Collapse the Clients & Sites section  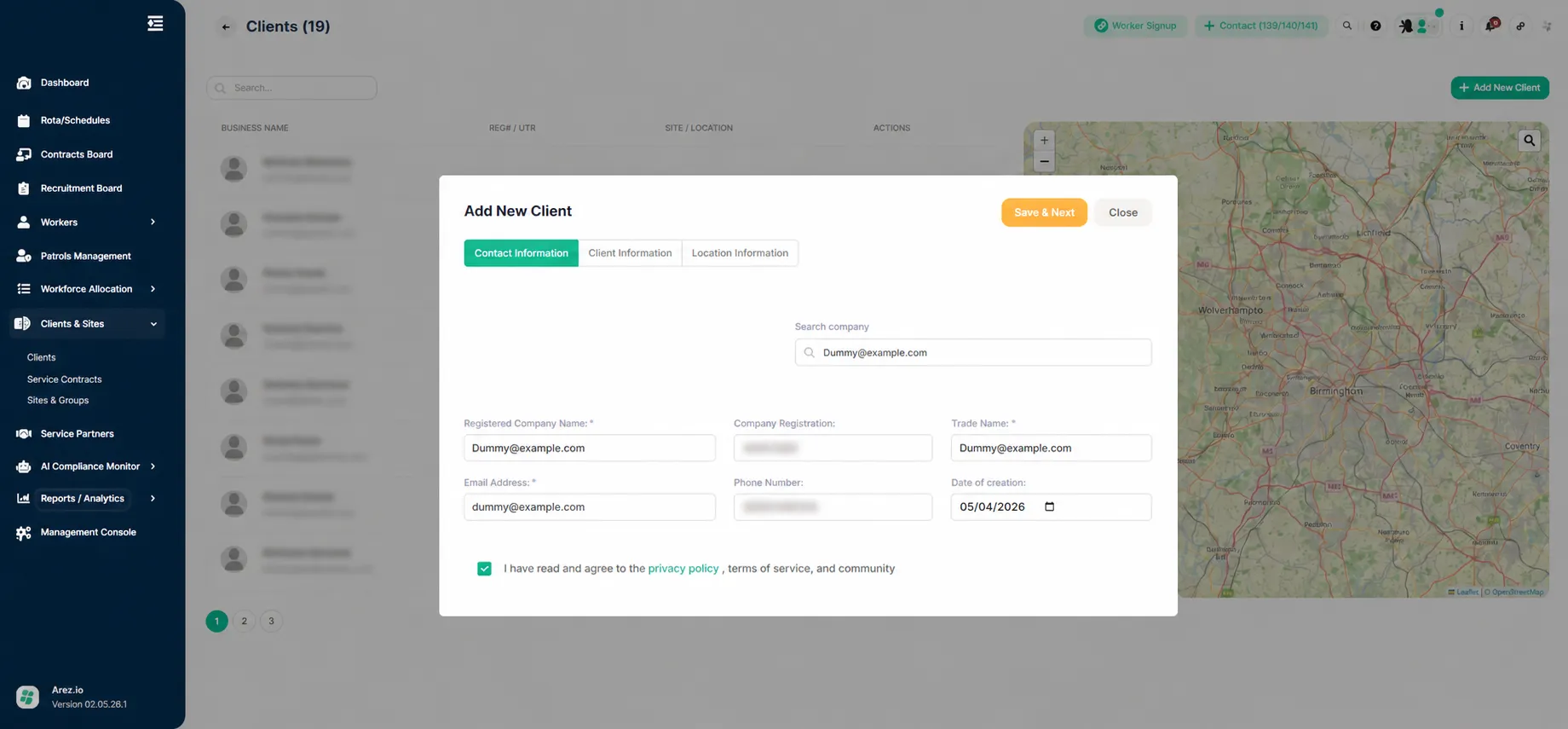[x=153, y=324]
